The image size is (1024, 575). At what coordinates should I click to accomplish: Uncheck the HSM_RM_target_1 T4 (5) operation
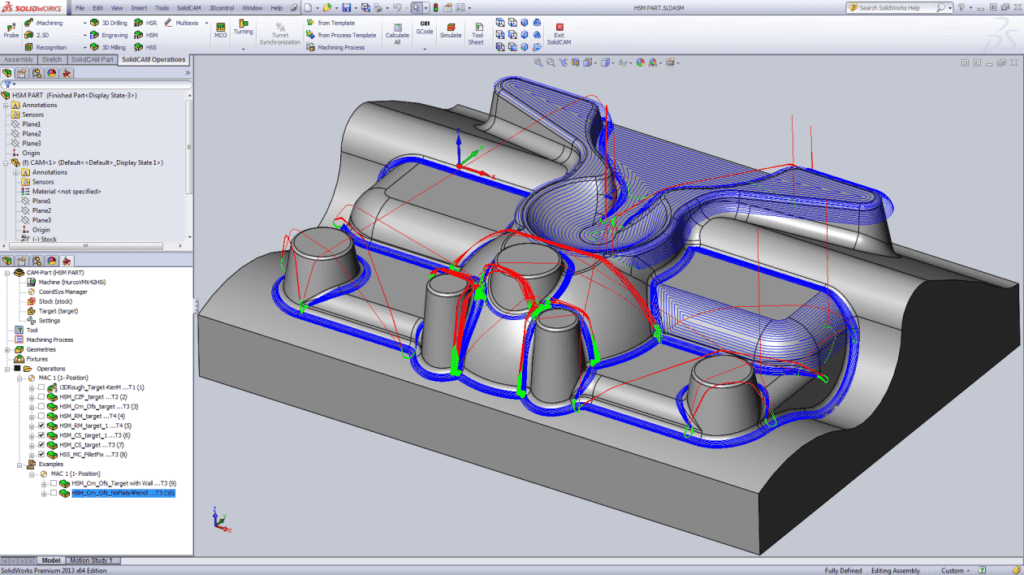(41, 425)
